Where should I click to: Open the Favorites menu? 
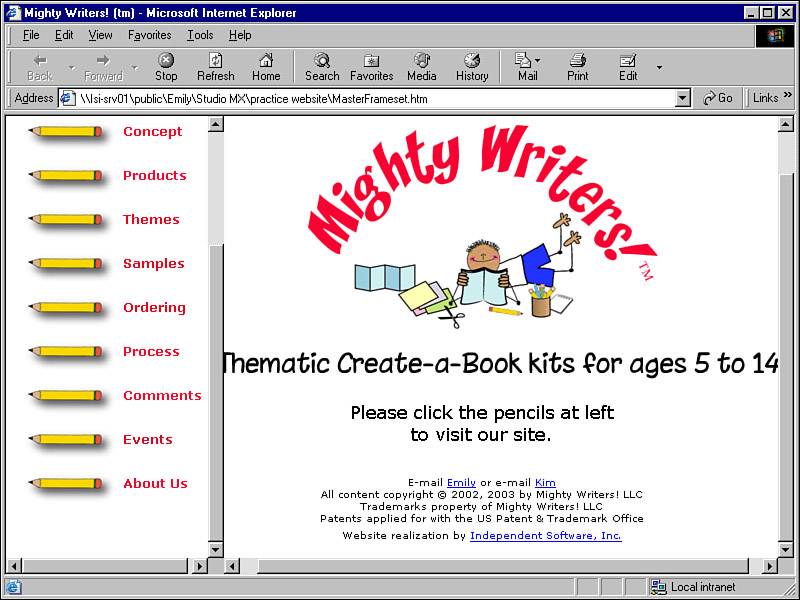[149, 35]
